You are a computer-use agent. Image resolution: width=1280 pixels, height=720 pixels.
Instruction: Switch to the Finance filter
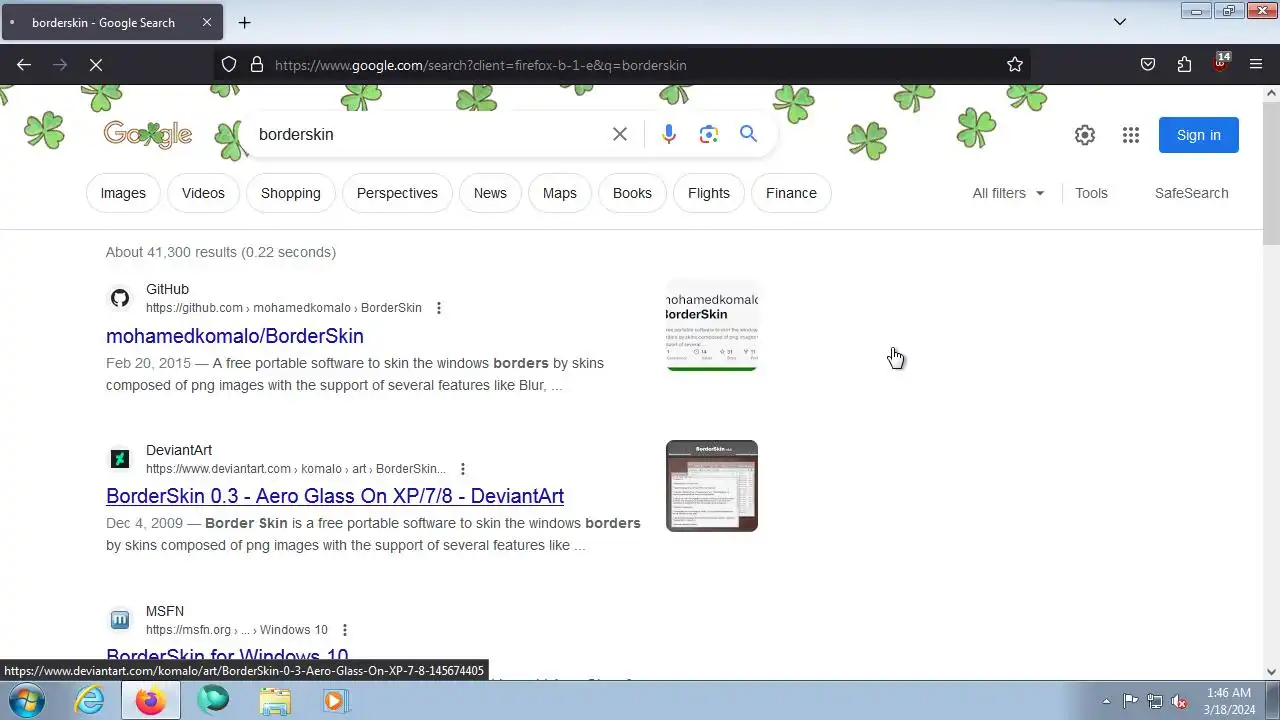point(791,193)
